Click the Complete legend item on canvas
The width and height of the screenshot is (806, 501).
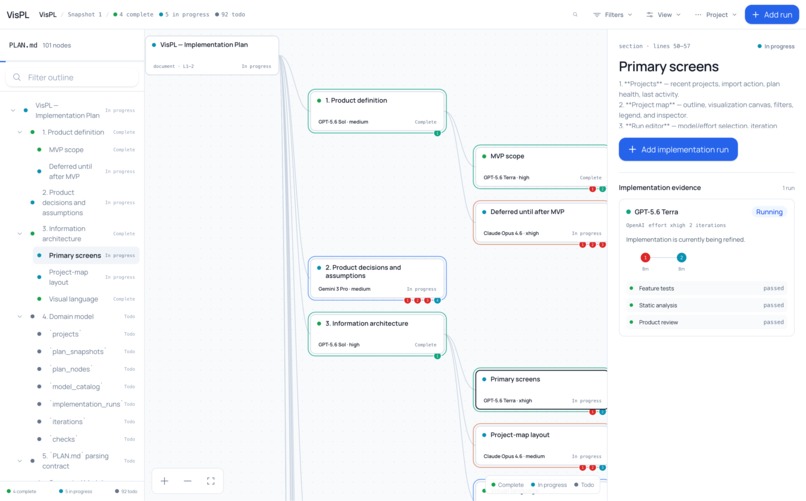click(x=507, y=485)
